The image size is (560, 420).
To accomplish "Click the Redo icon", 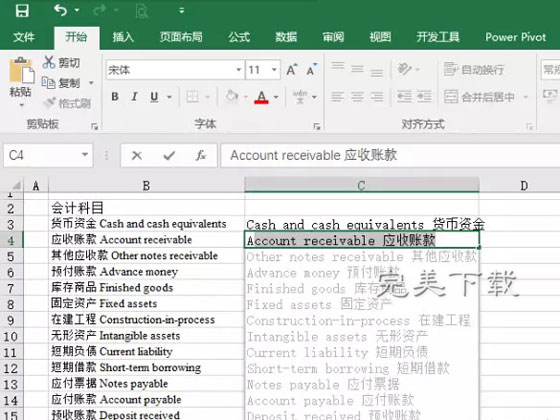I will (100, 10).
